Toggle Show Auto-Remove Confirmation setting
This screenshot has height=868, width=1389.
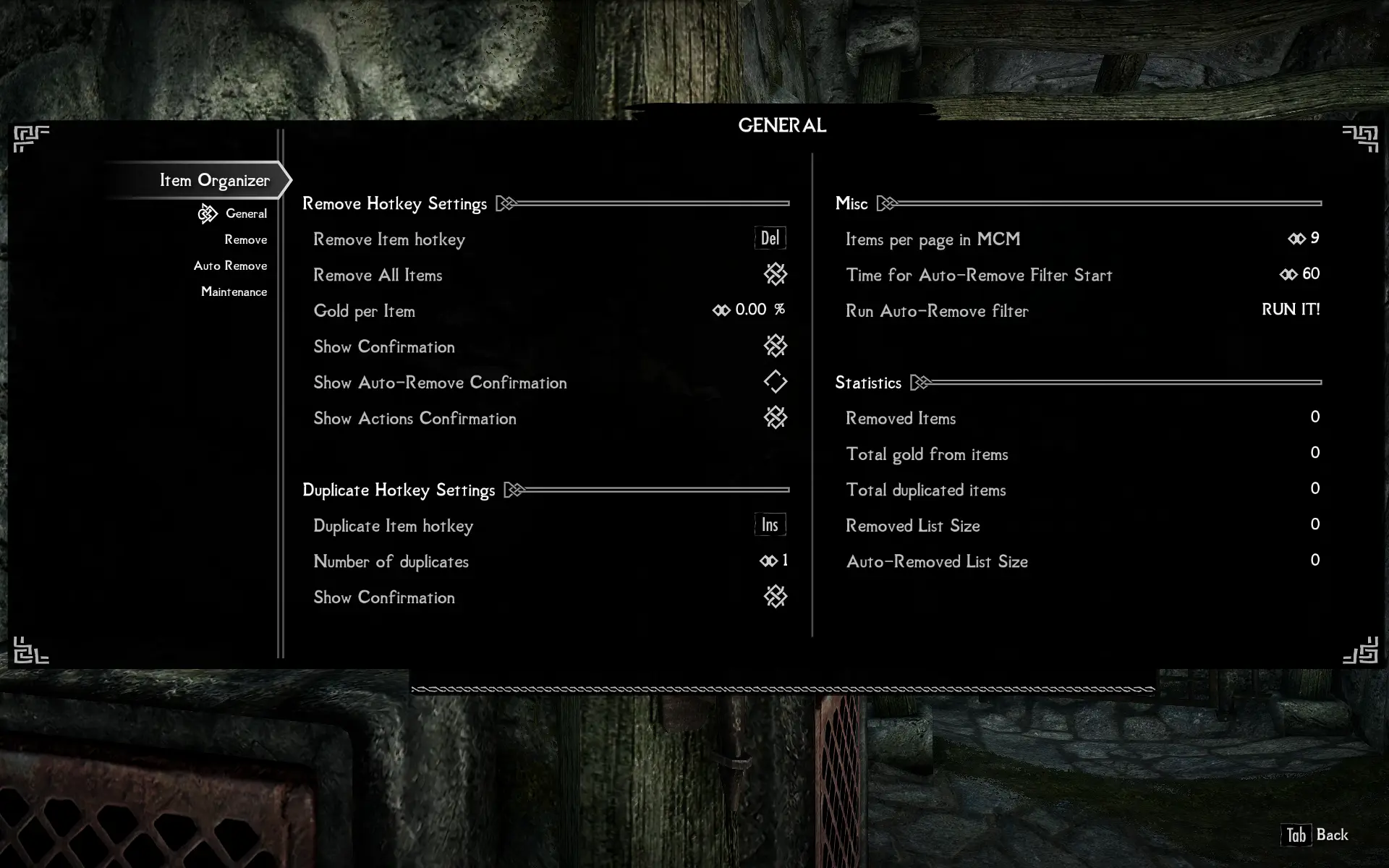[775, 382]
